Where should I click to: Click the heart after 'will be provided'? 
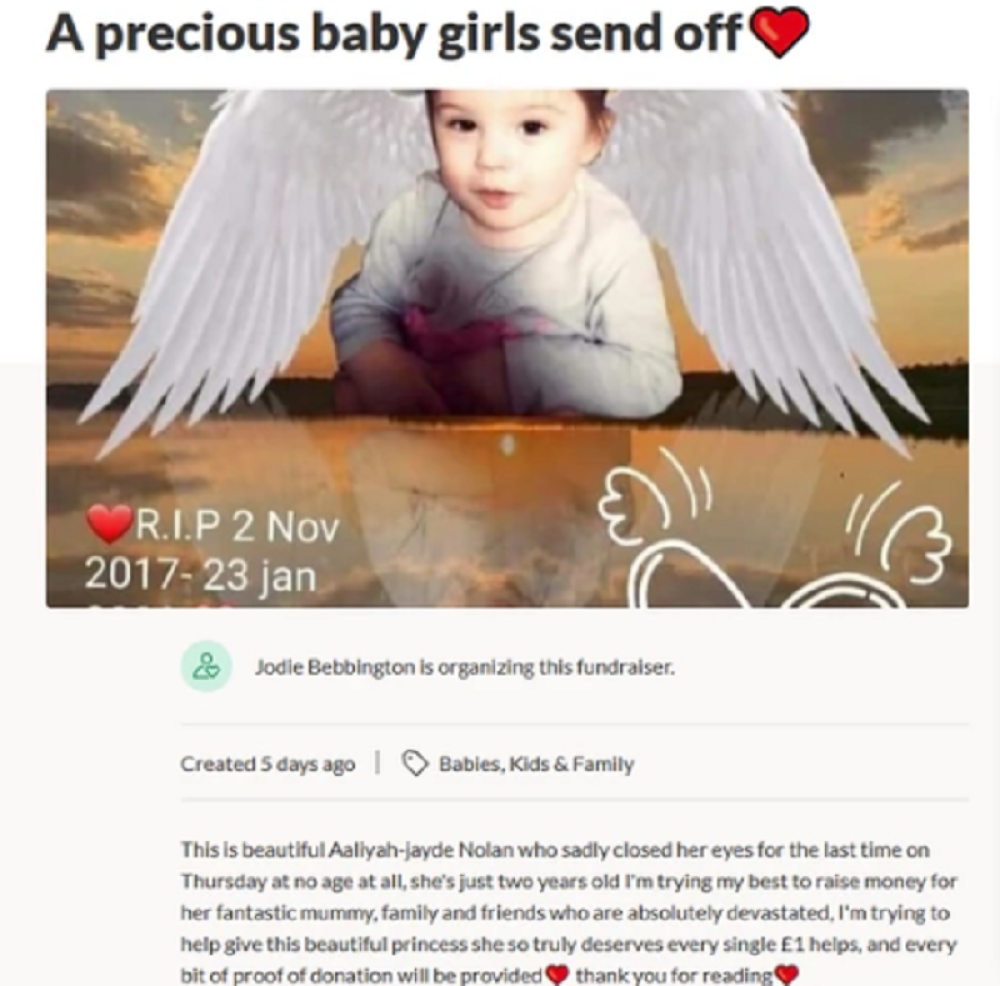pos(557,975)
